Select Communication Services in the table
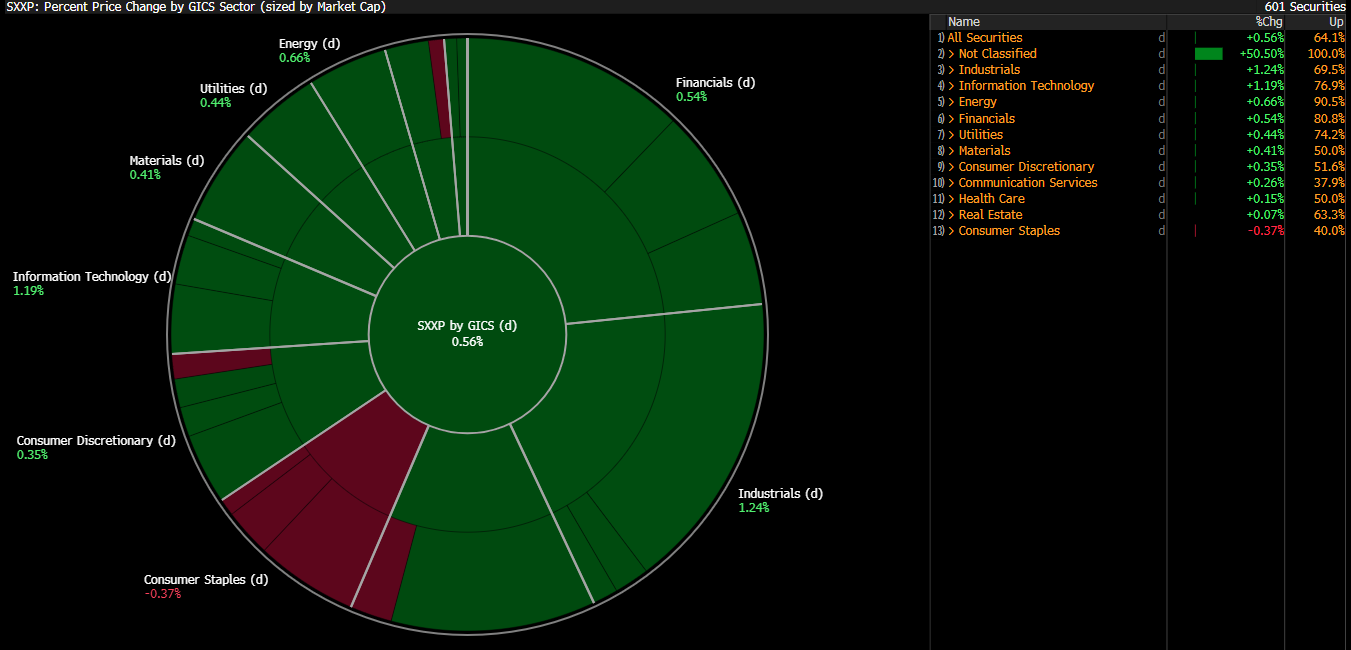Image resolution: width=1351 pixels, height=650 pixels. (x=1027, y=183)
